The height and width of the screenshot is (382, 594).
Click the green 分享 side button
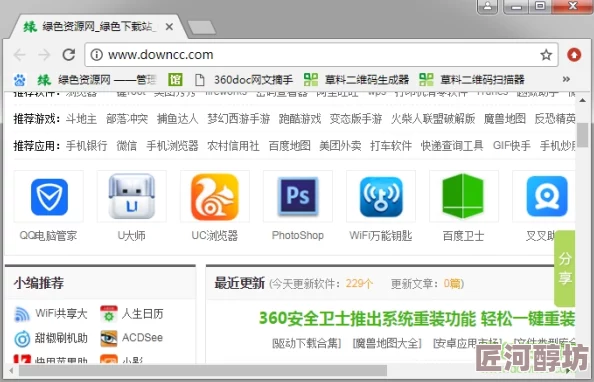click(564, 268)
